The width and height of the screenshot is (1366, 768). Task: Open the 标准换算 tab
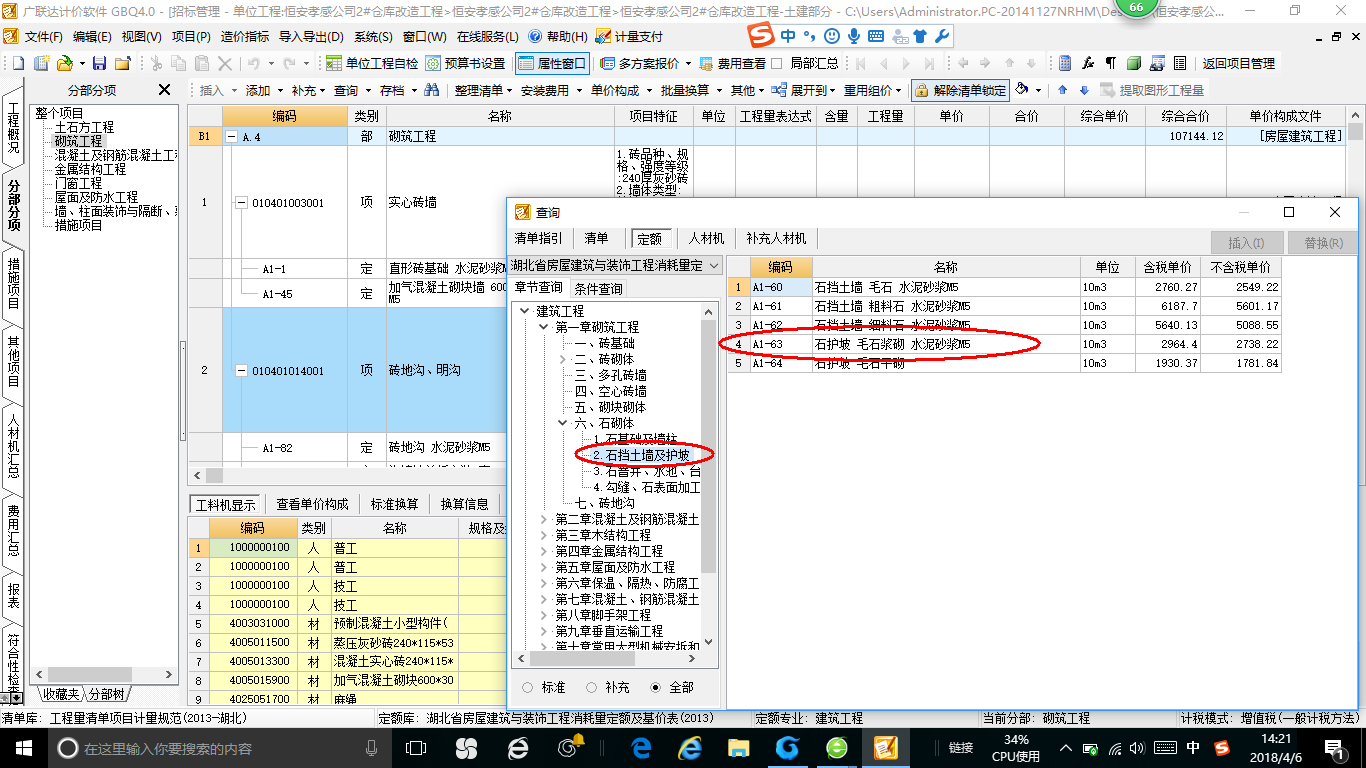394,504
